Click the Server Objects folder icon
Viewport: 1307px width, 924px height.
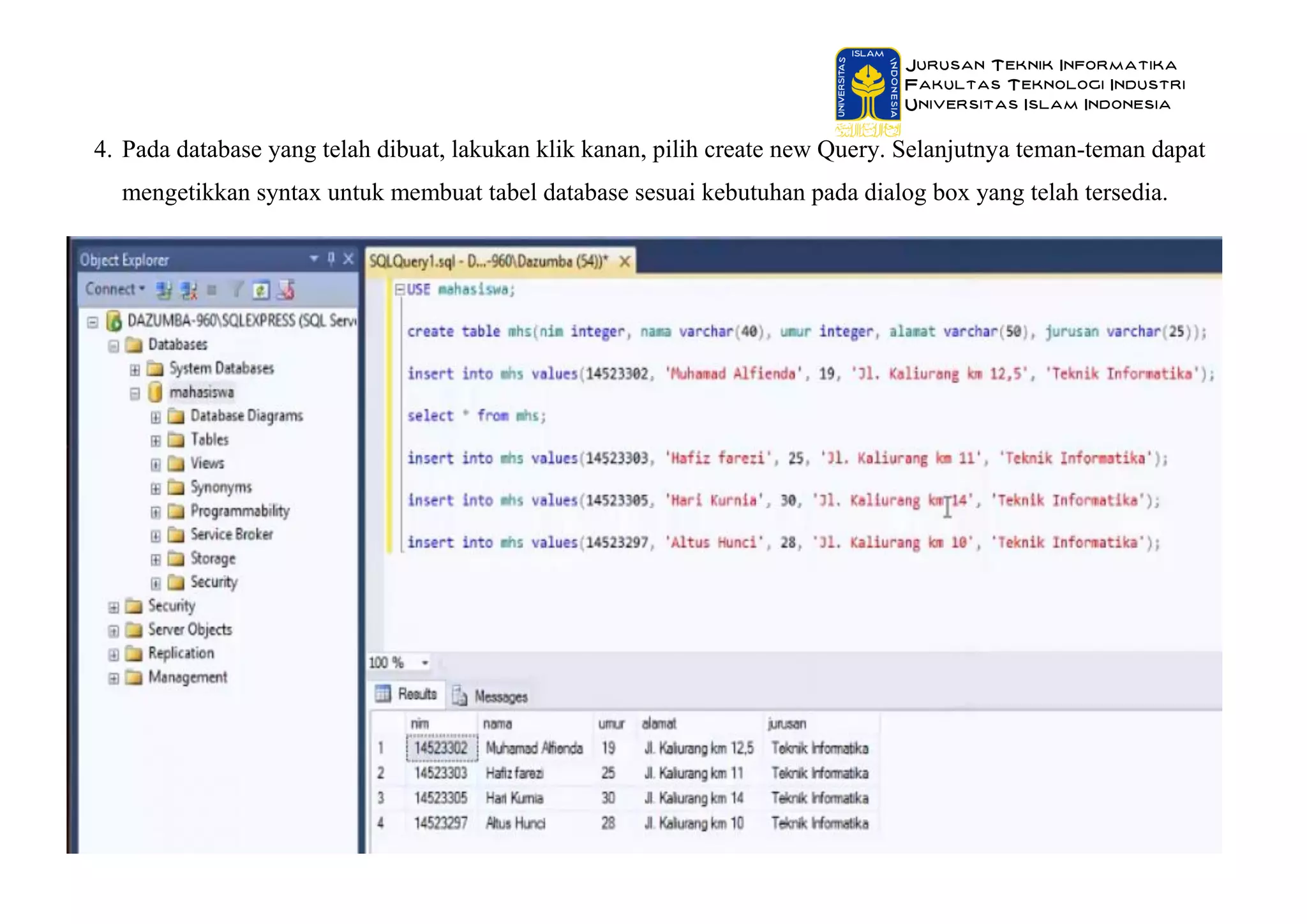pyautogui.click(x=134, y=630)
